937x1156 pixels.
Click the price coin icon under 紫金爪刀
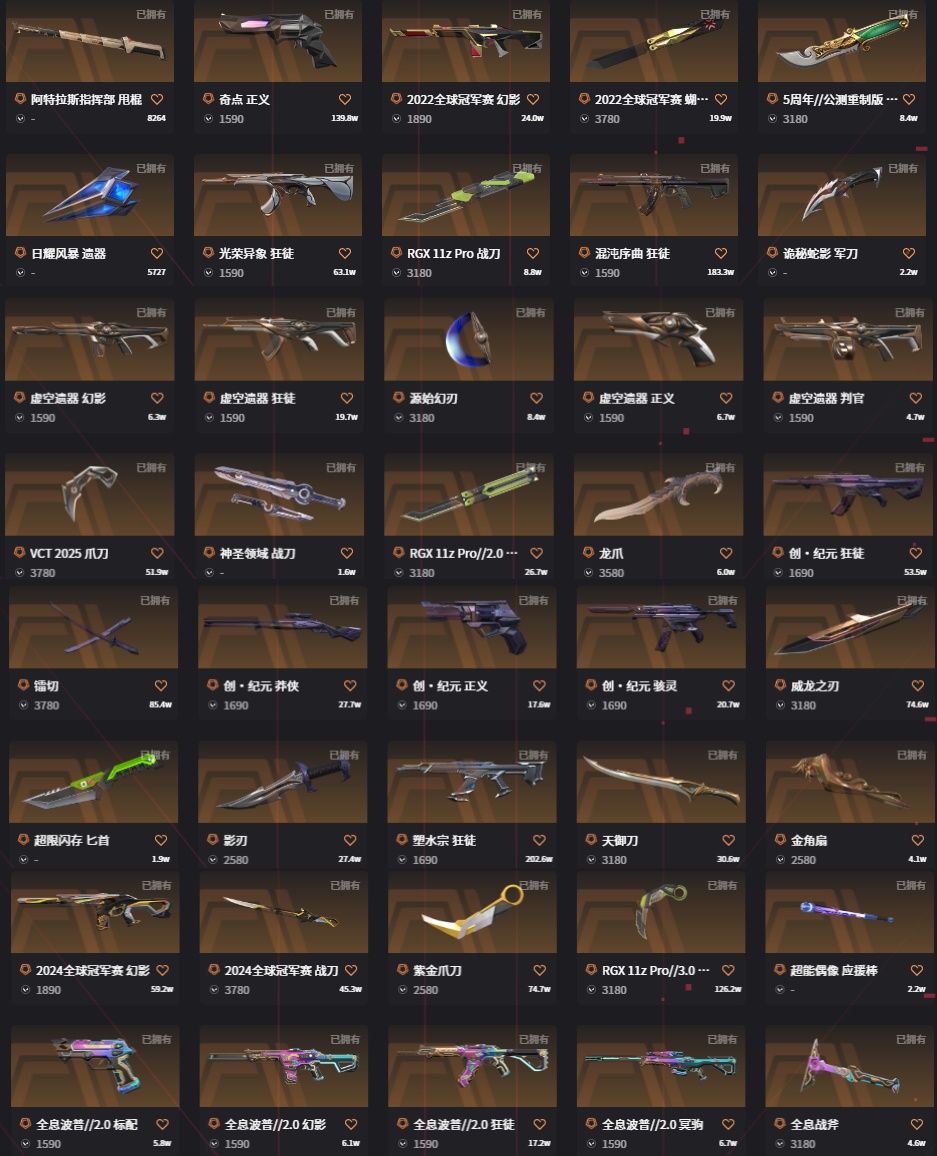click(x=403, y=989)
